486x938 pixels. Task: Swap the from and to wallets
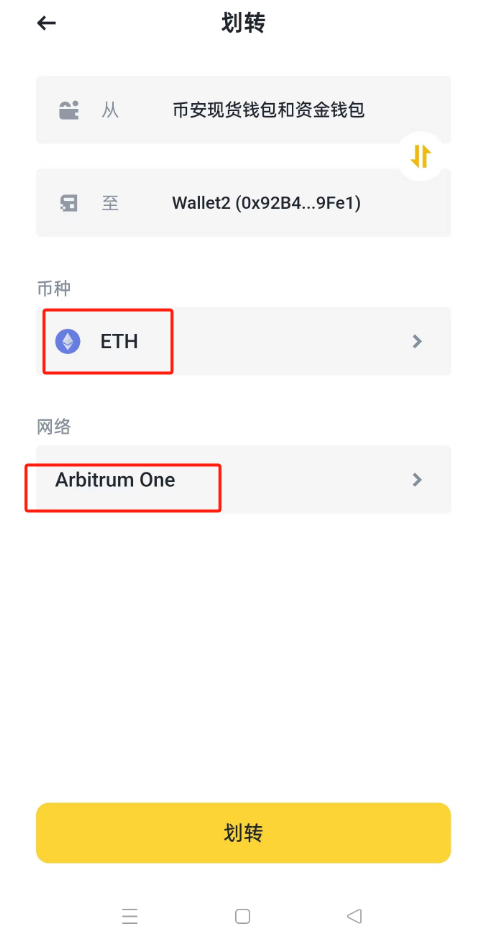tap(421, 156)
